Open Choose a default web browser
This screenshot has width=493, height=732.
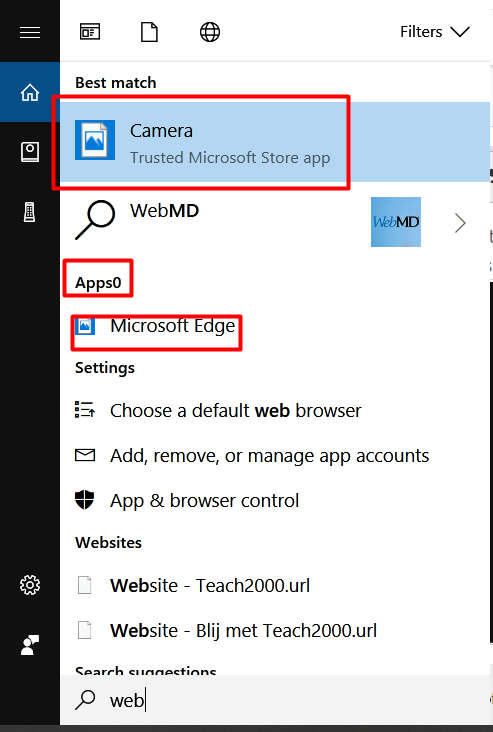(235, 410)
